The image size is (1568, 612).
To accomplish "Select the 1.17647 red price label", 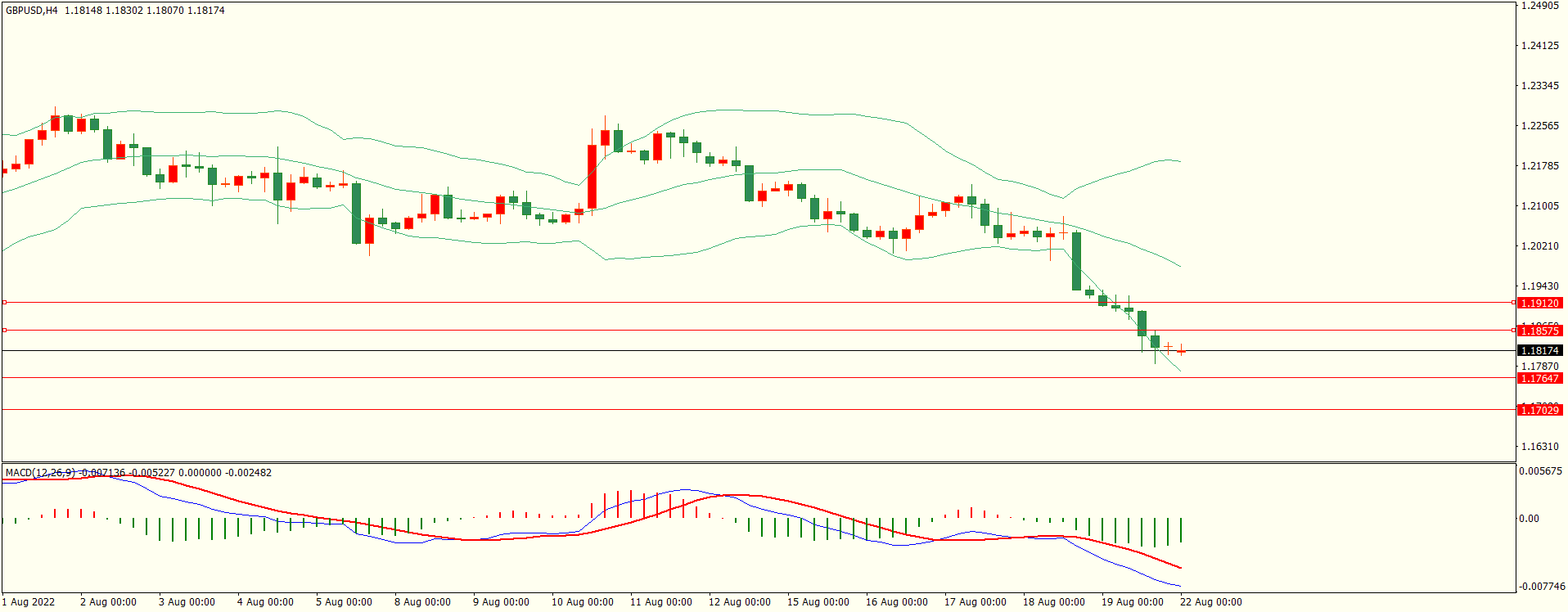I will [1539, 379].
